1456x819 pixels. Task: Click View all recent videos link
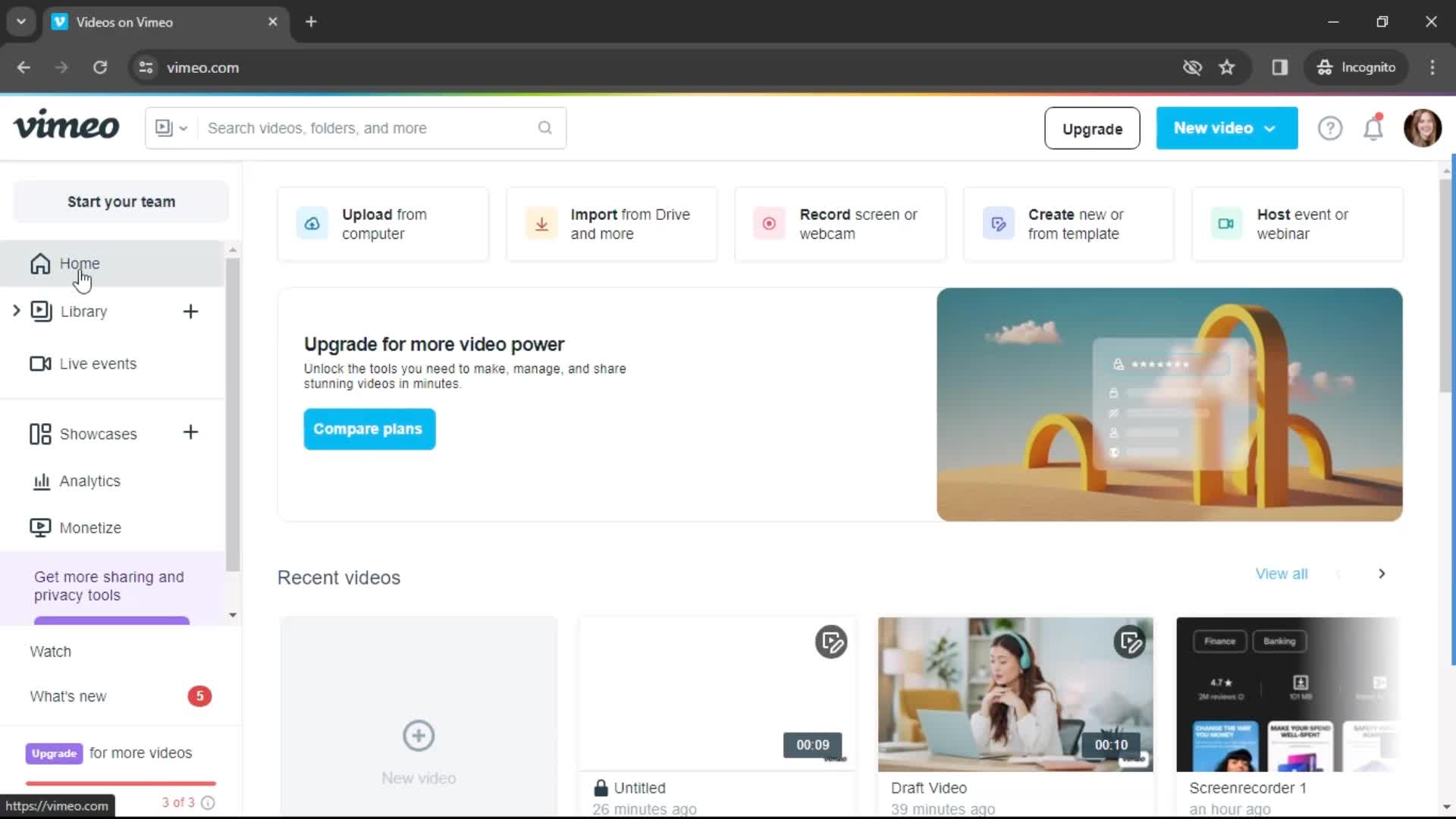(1281, 574)
